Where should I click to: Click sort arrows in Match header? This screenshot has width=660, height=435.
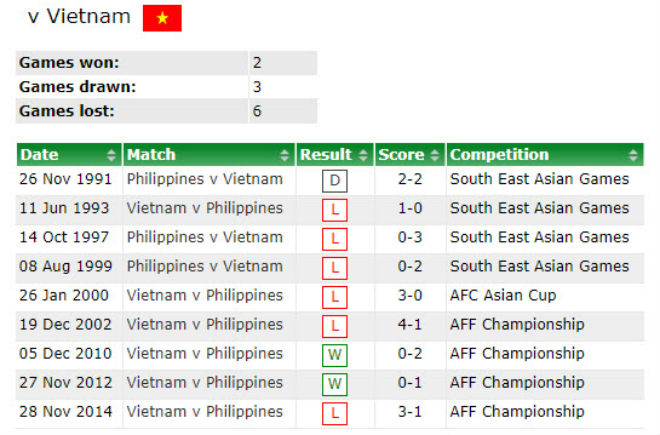click(x=285, y=155)
